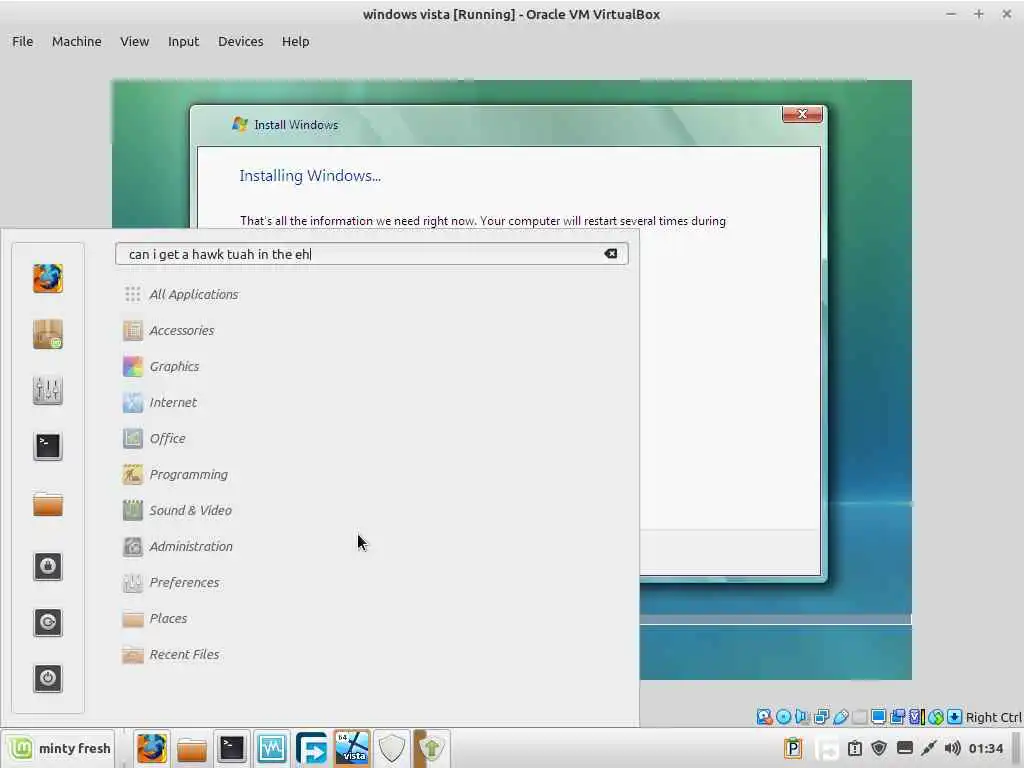This screenshot has height=768, width=1024.
Task: Open the VirtualBox Devices menu
Action: (240, 41)
